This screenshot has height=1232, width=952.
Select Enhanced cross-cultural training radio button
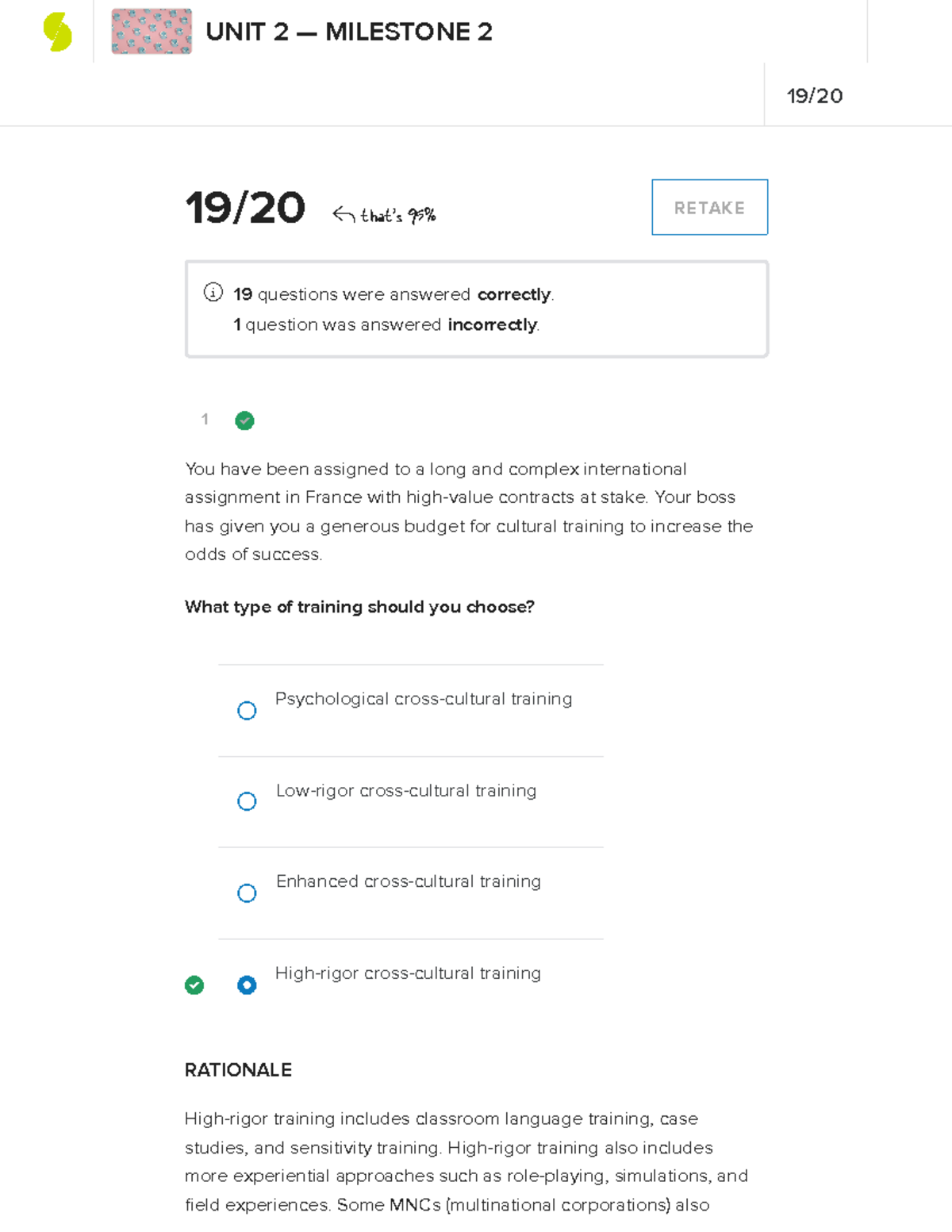pyautogui.click(x=247, y=893)
